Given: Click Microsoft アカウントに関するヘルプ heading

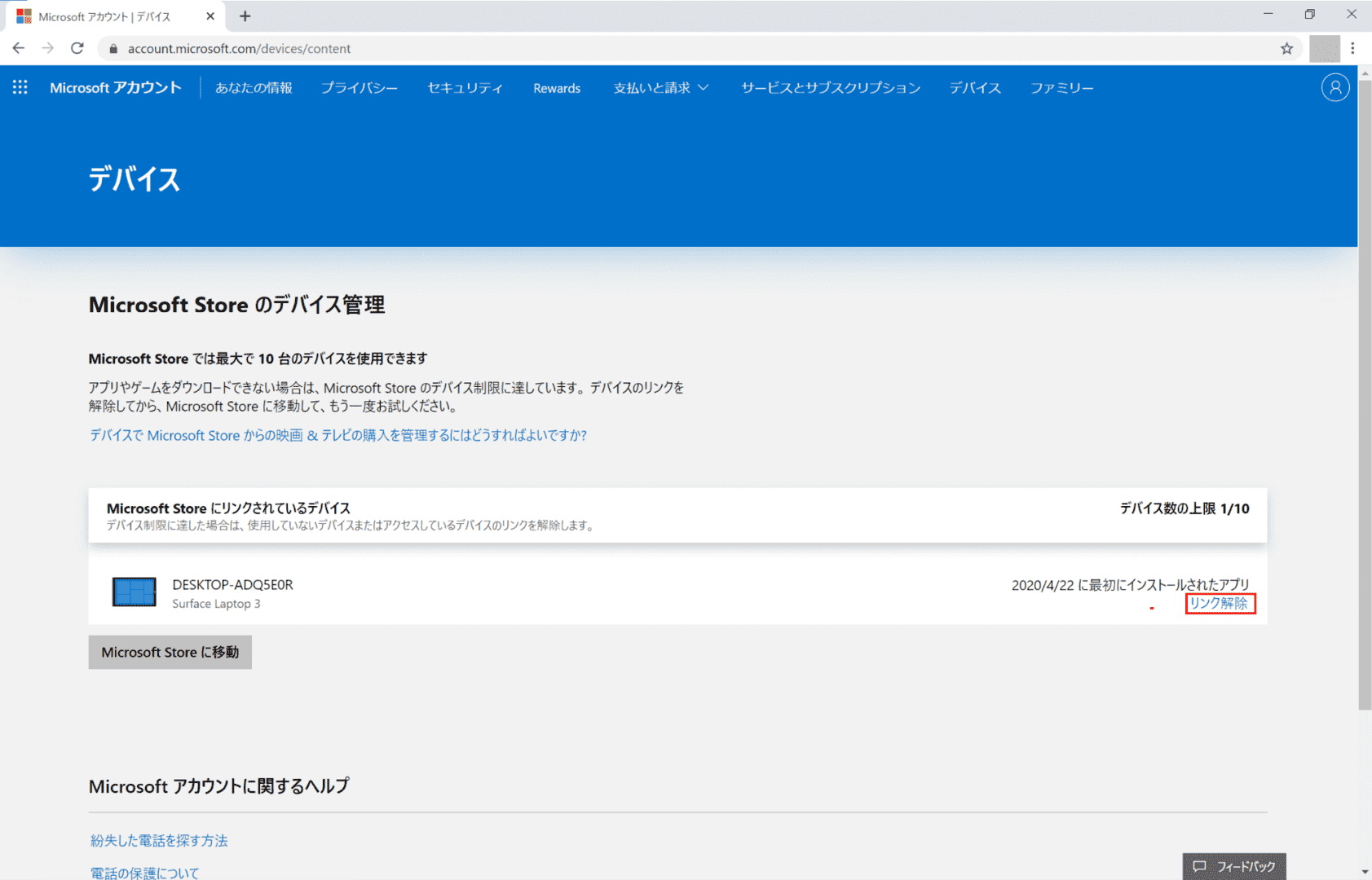Looking at the screenshot, I should 218,786.
